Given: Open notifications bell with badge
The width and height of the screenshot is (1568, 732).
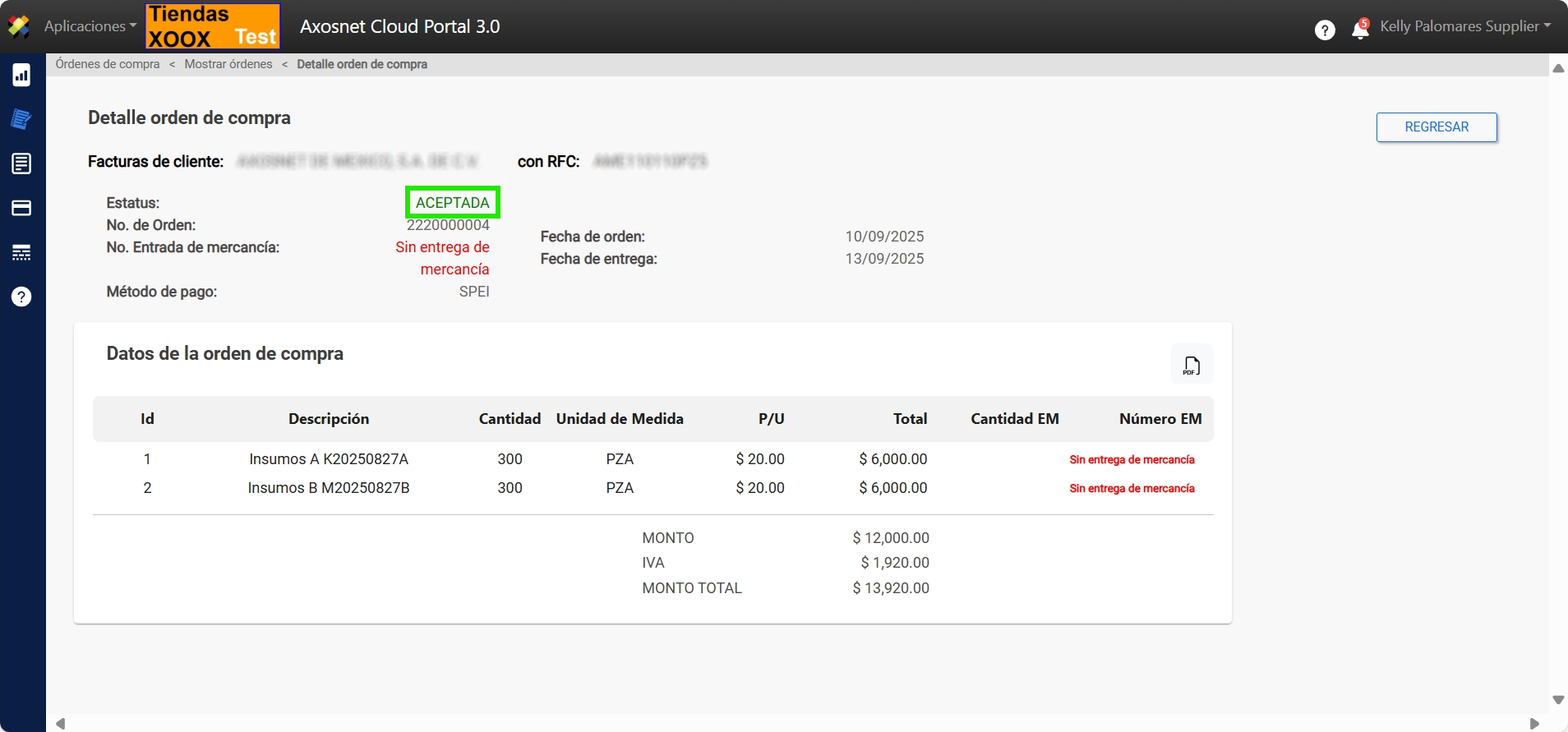Looking at the screenshot, I should 1360,30.
